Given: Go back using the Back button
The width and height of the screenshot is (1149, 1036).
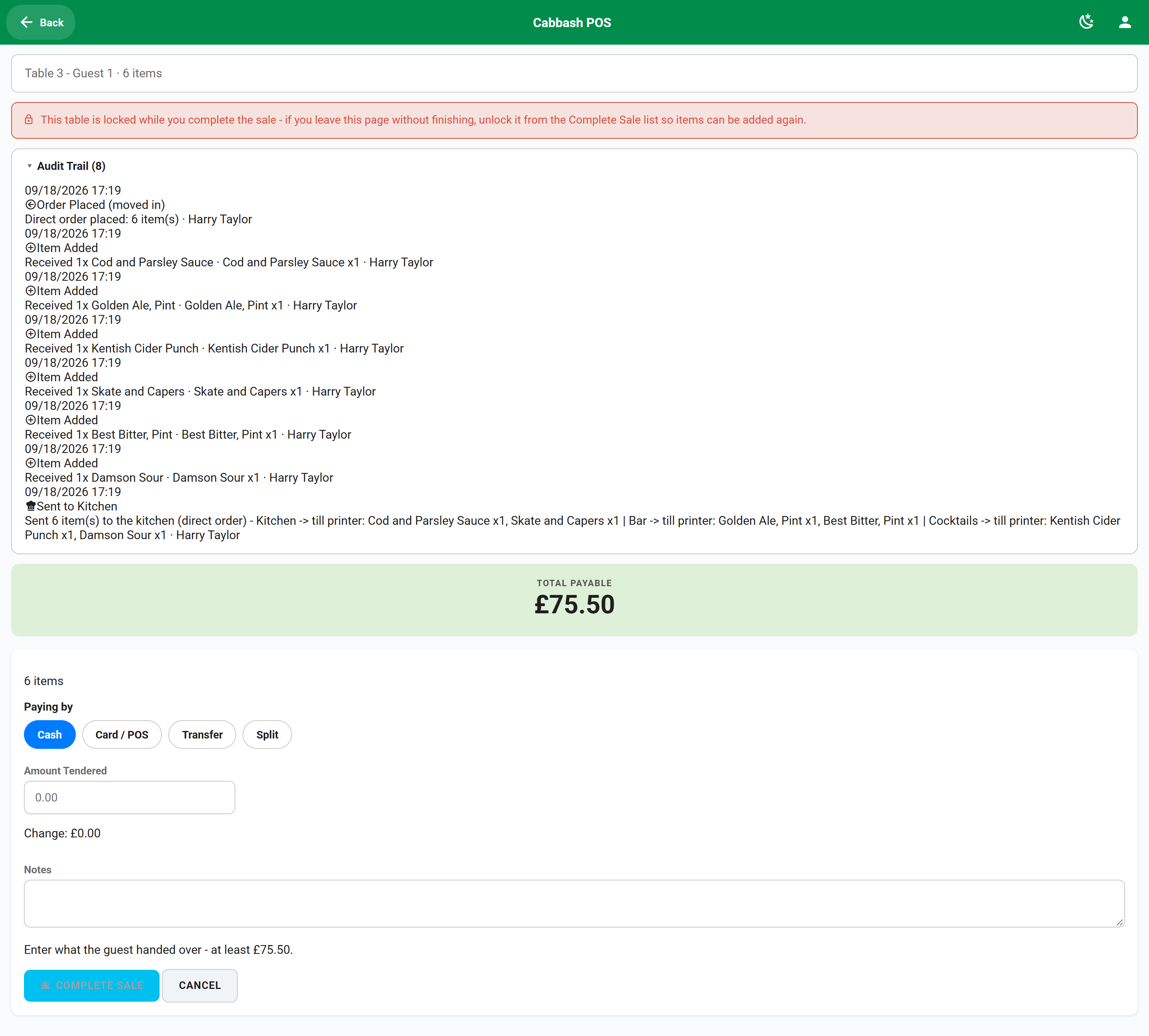Looking at the screenshot, I should tap(41, 23).
